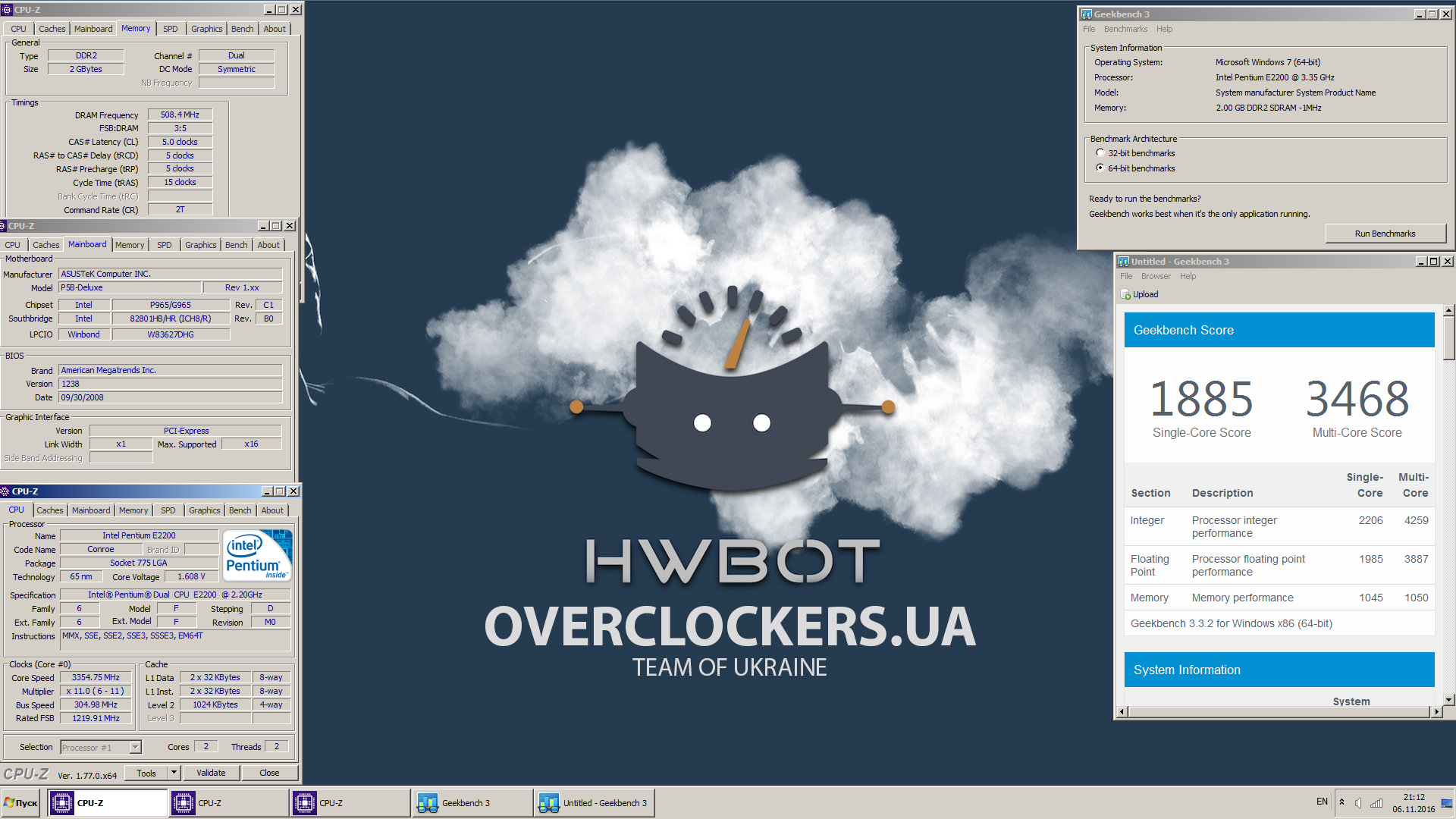Activate the third CPU-Z taskbar button

(x=350, y=802)
